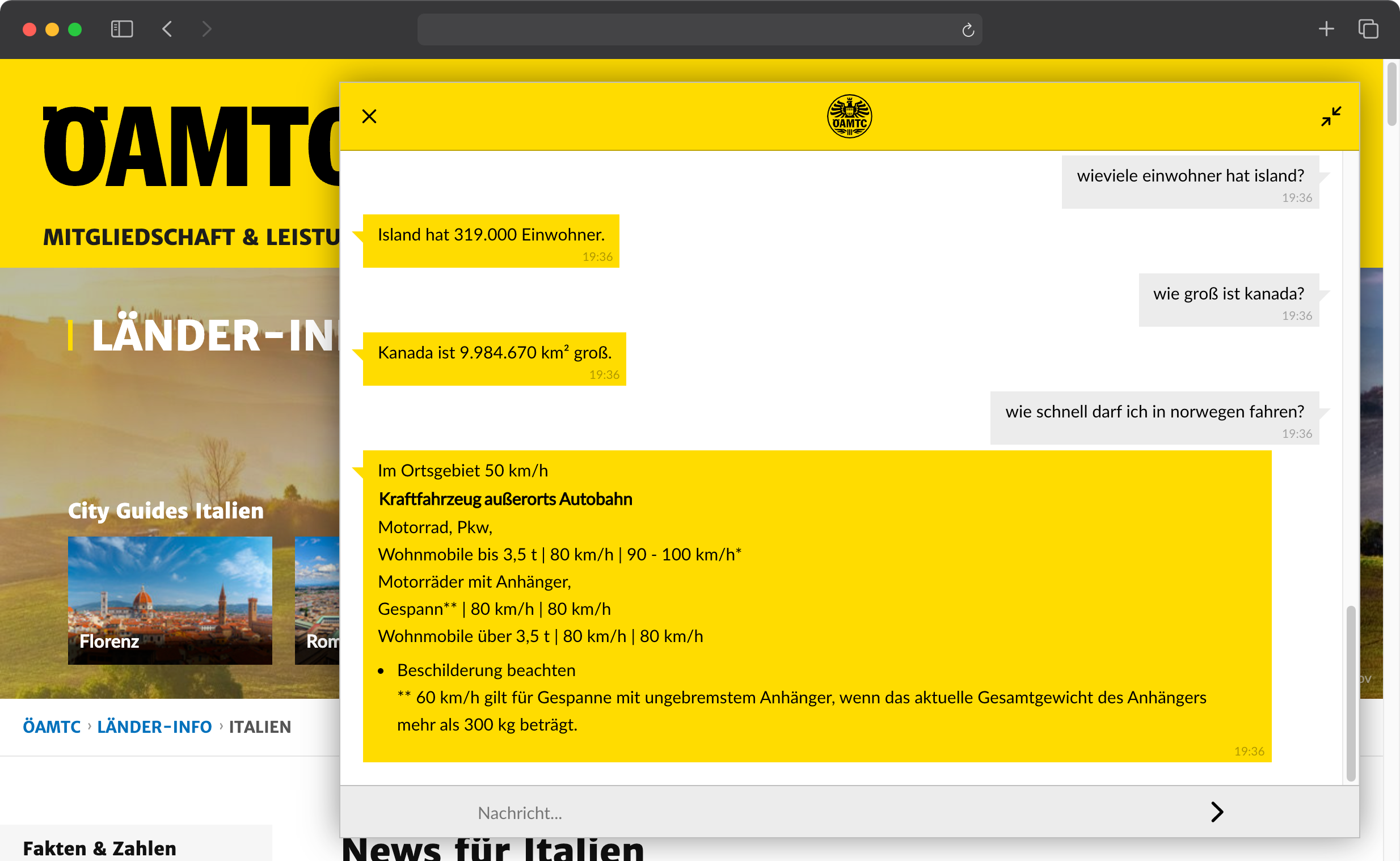Viewport: 1400px width, 861px height.
Task: Click the line 'Wohnmobile bis 3,5 t | 80 km/h'
Action: (x=560, y=554)
